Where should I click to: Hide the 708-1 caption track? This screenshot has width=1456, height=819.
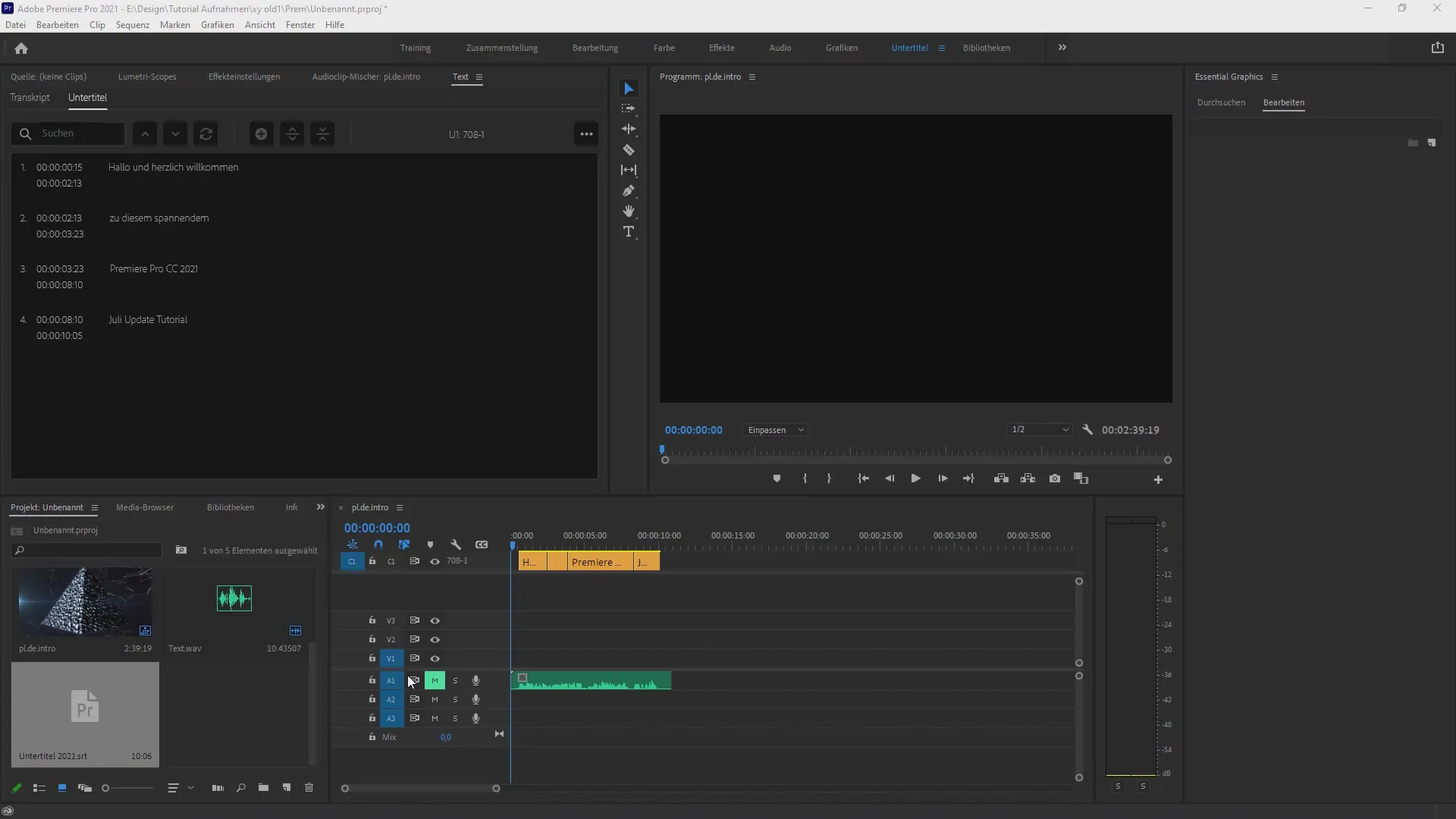(435, 561)
